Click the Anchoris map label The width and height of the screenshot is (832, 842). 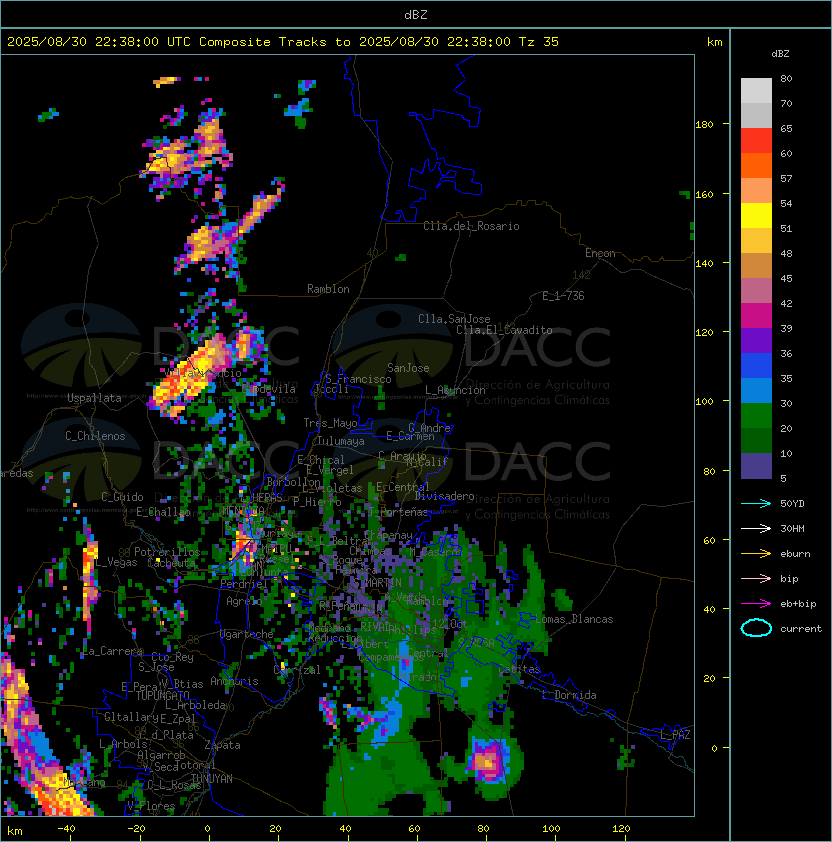point(234,681)
